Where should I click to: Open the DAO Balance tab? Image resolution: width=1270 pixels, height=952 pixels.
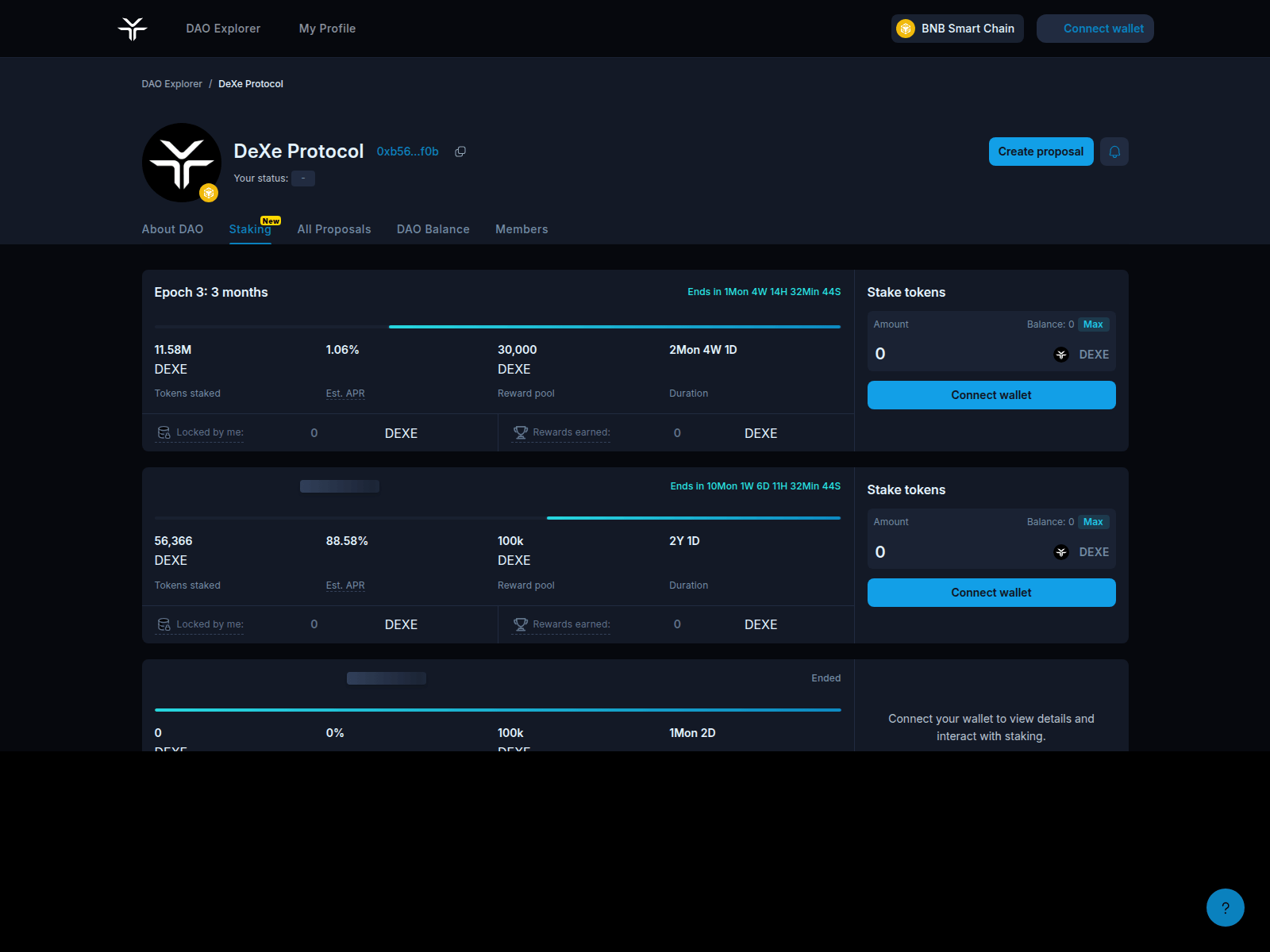coord(433,229)
